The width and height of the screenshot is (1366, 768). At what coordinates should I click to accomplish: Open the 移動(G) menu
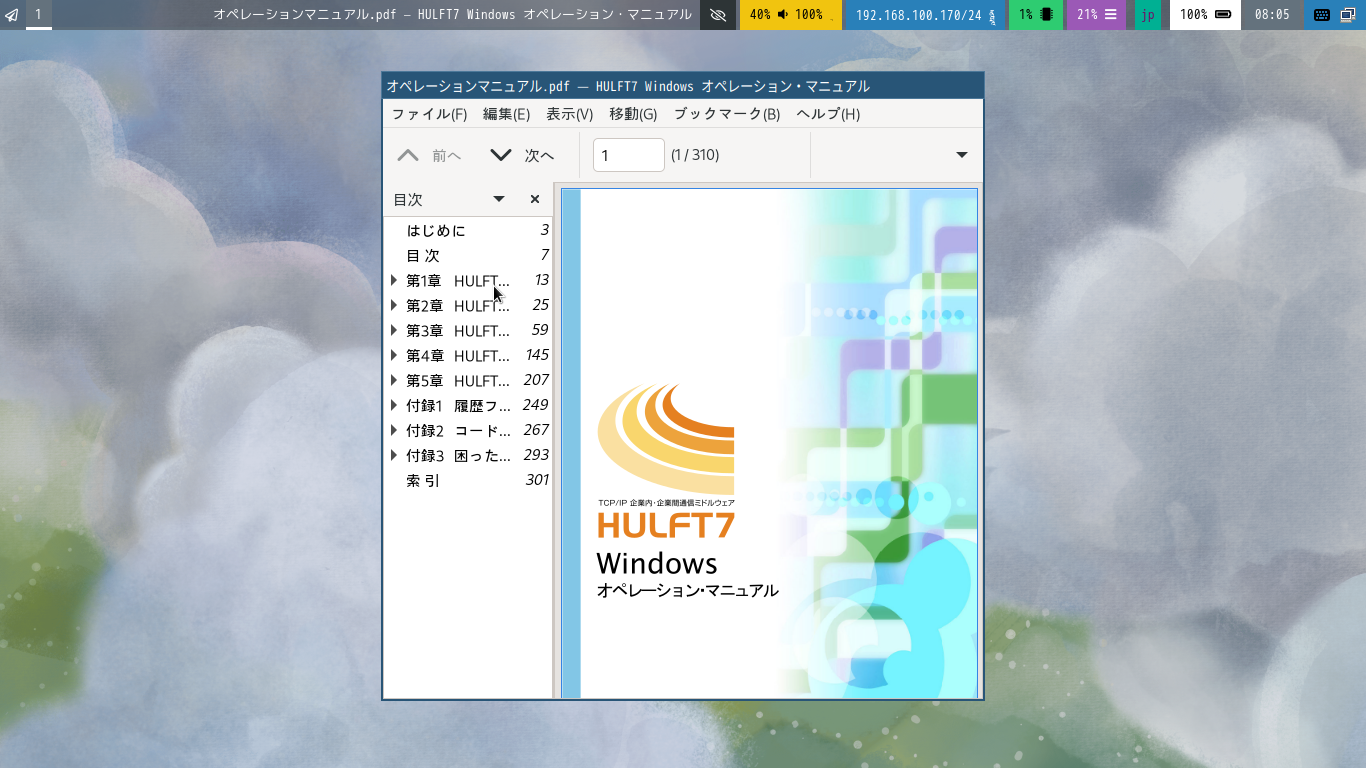coord(633,114)
